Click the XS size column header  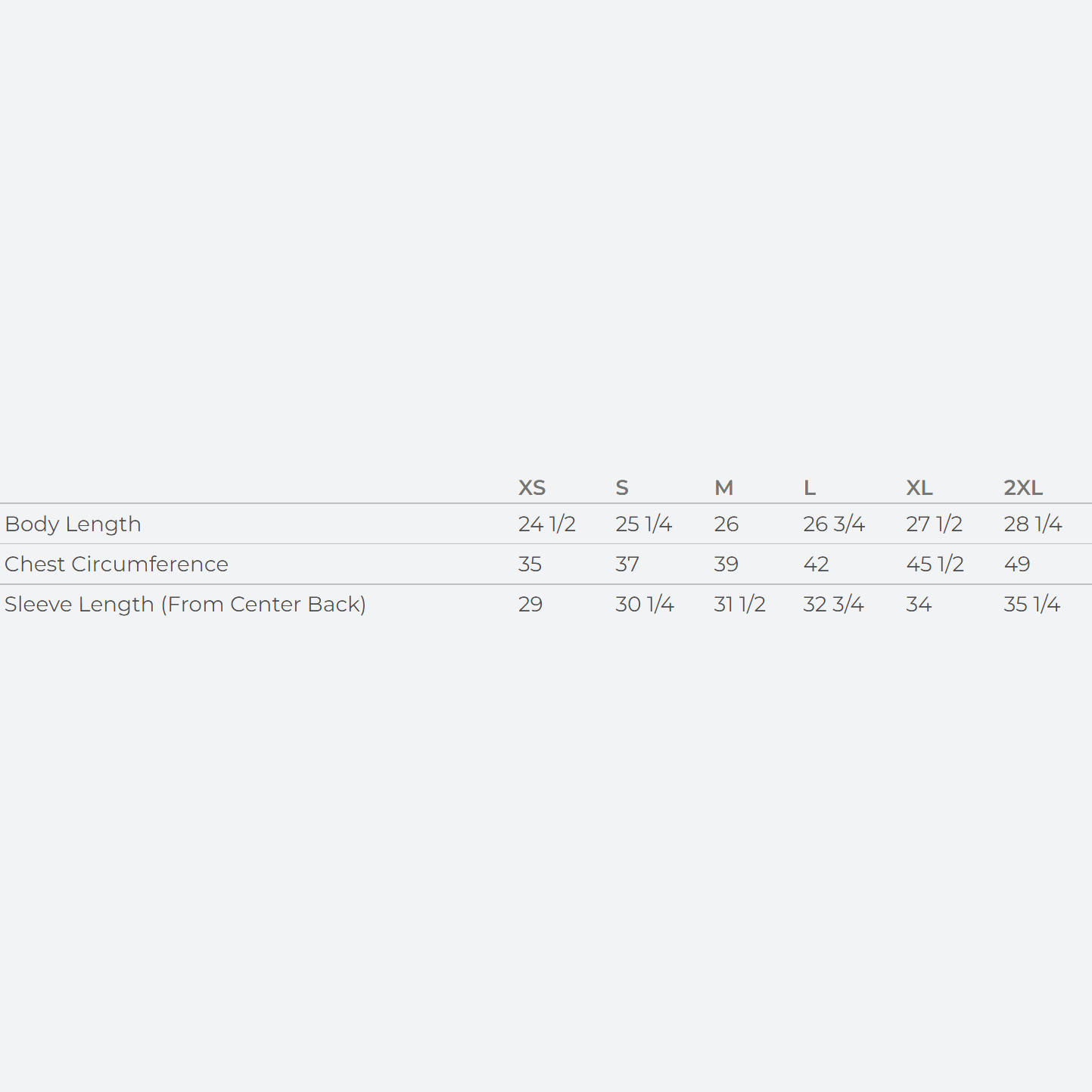(532, 487)
